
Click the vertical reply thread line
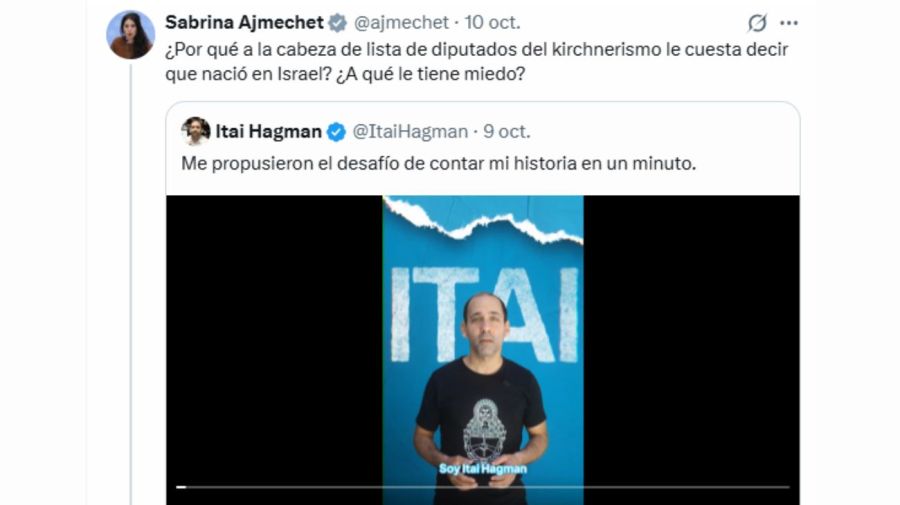coord(130,284)
